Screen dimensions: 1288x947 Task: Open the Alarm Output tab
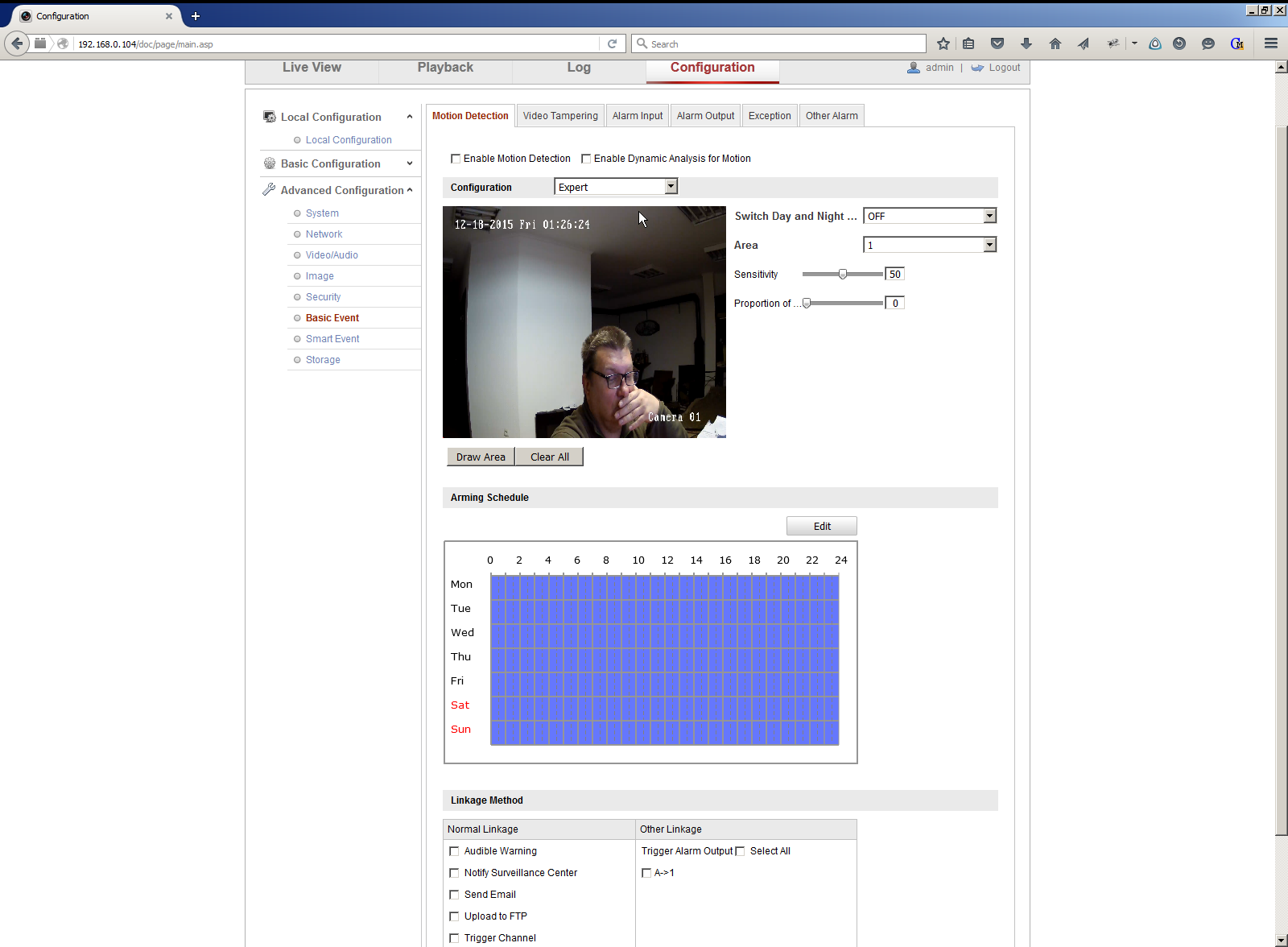click(x=705, y=116)
